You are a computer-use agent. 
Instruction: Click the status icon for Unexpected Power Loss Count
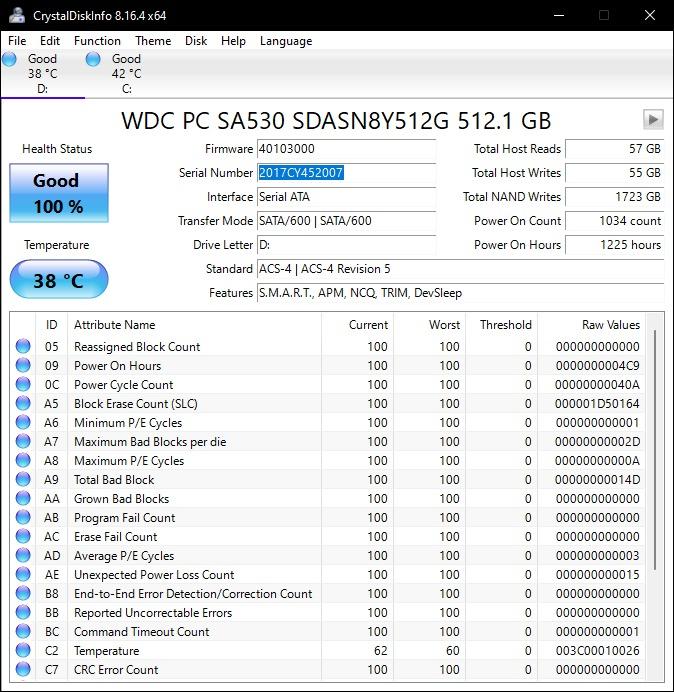tap(23, 574)
